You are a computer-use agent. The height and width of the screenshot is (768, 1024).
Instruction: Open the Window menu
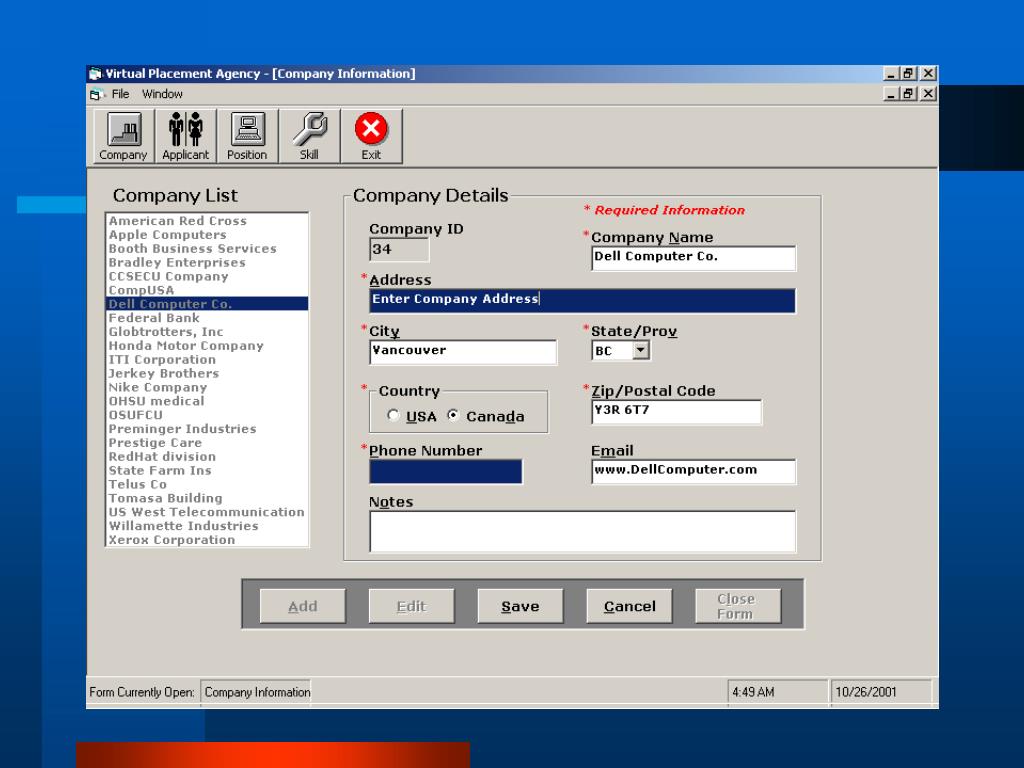[163, 94]
